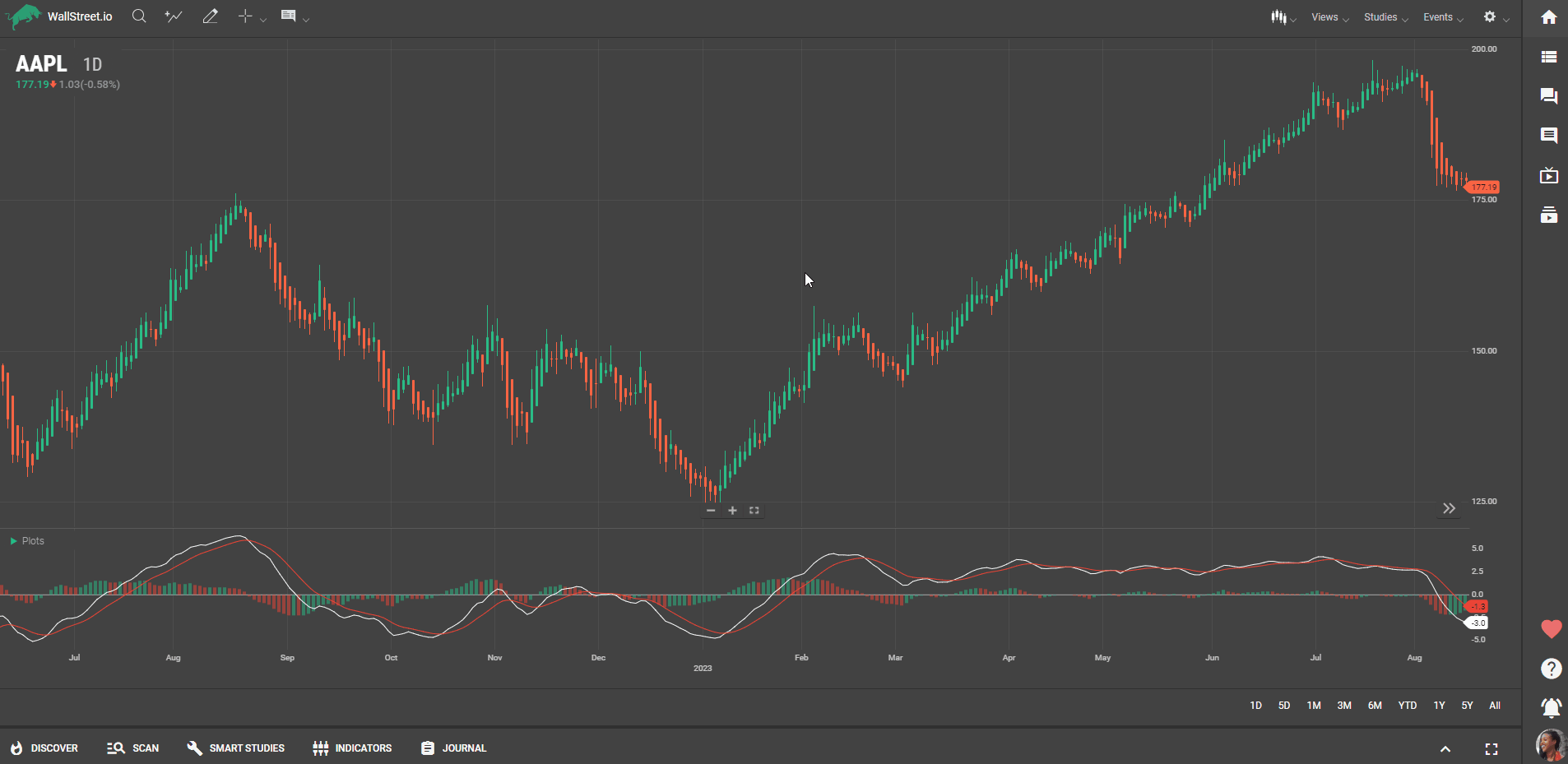Click the Journal button
Viewport: 1568px width, 764px height.
tap(454, 748)
